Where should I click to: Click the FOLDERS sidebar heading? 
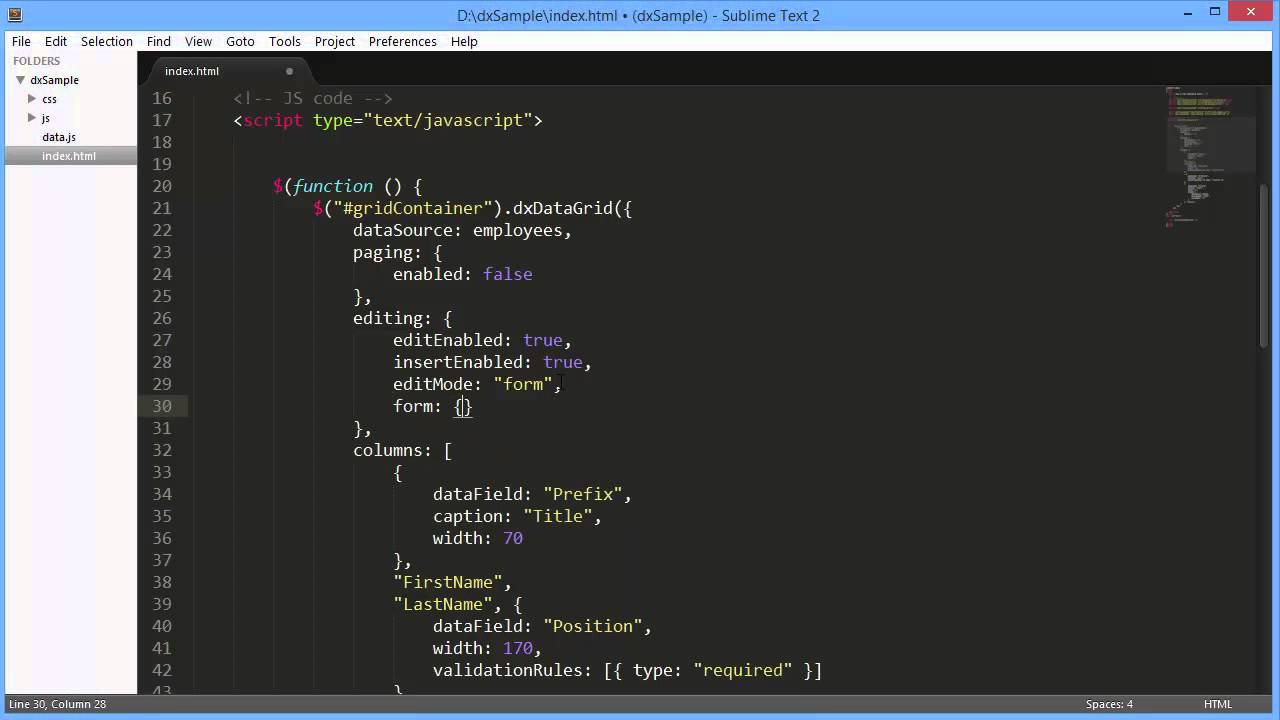[37, 61]
